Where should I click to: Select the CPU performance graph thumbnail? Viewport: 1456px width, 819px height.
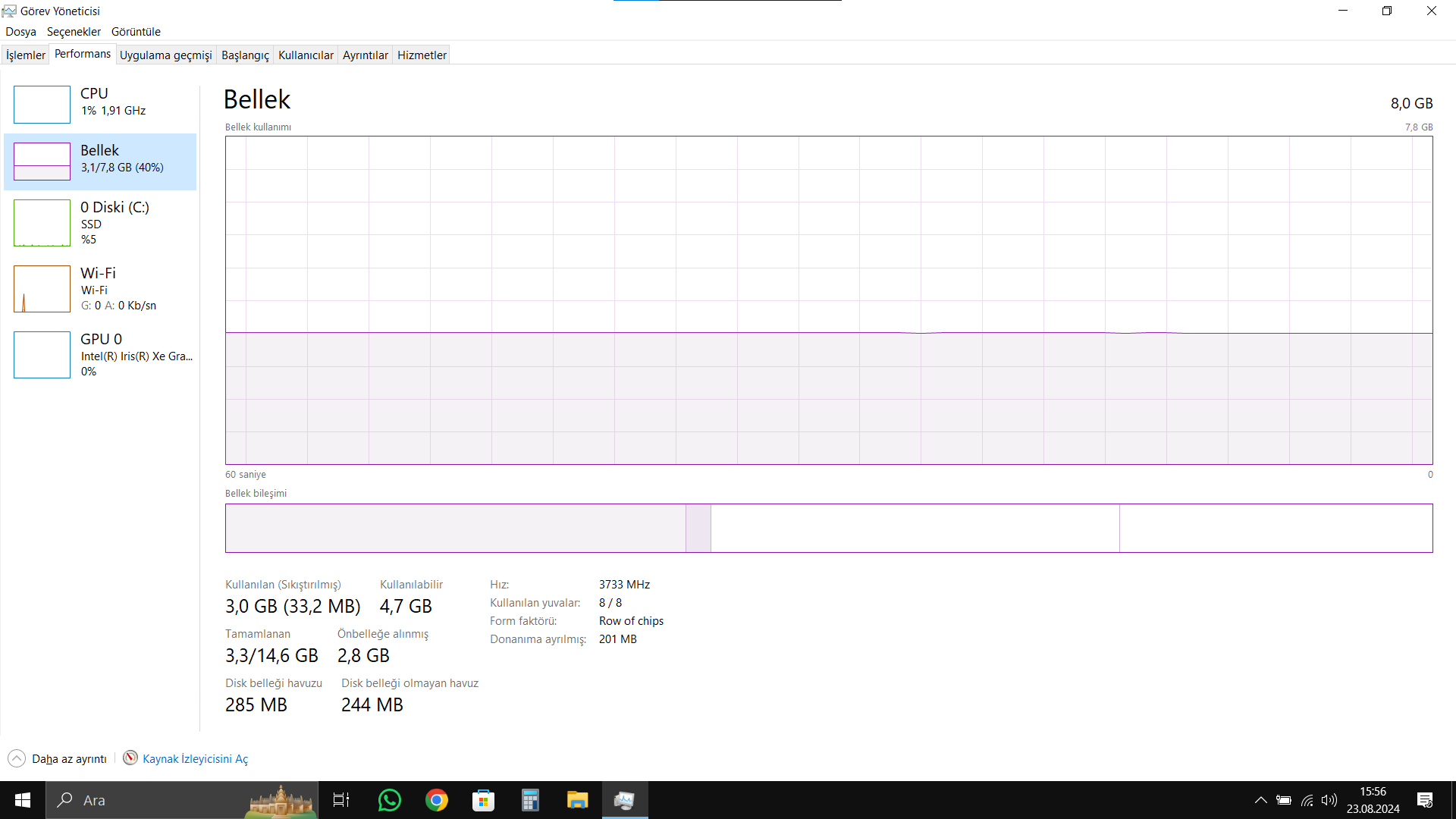click(42, 105)
